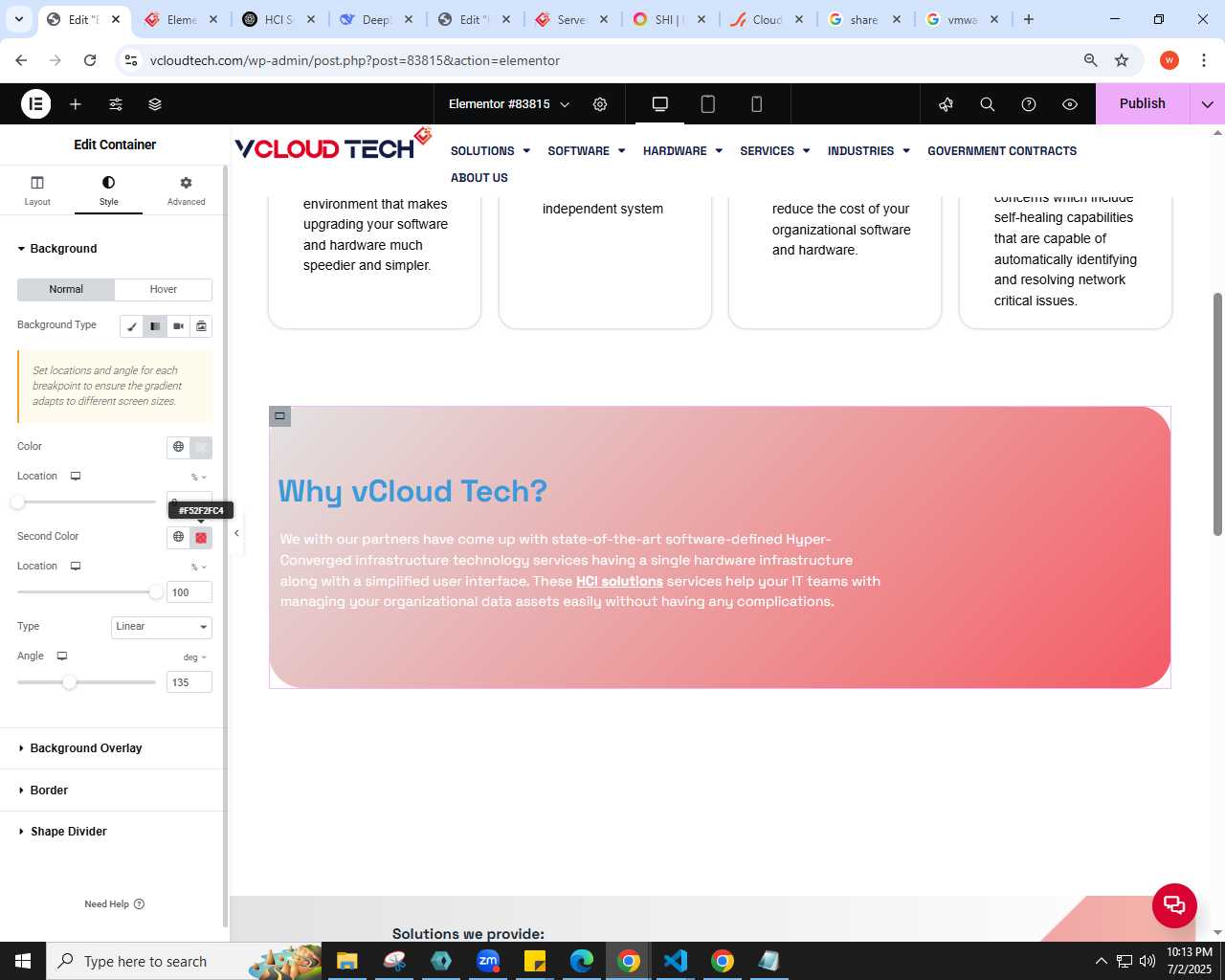The width and height of the screenshot is (1225, 980).
Task: Open Elementor help question mark icon
Action: click(x=1029, y=104)
